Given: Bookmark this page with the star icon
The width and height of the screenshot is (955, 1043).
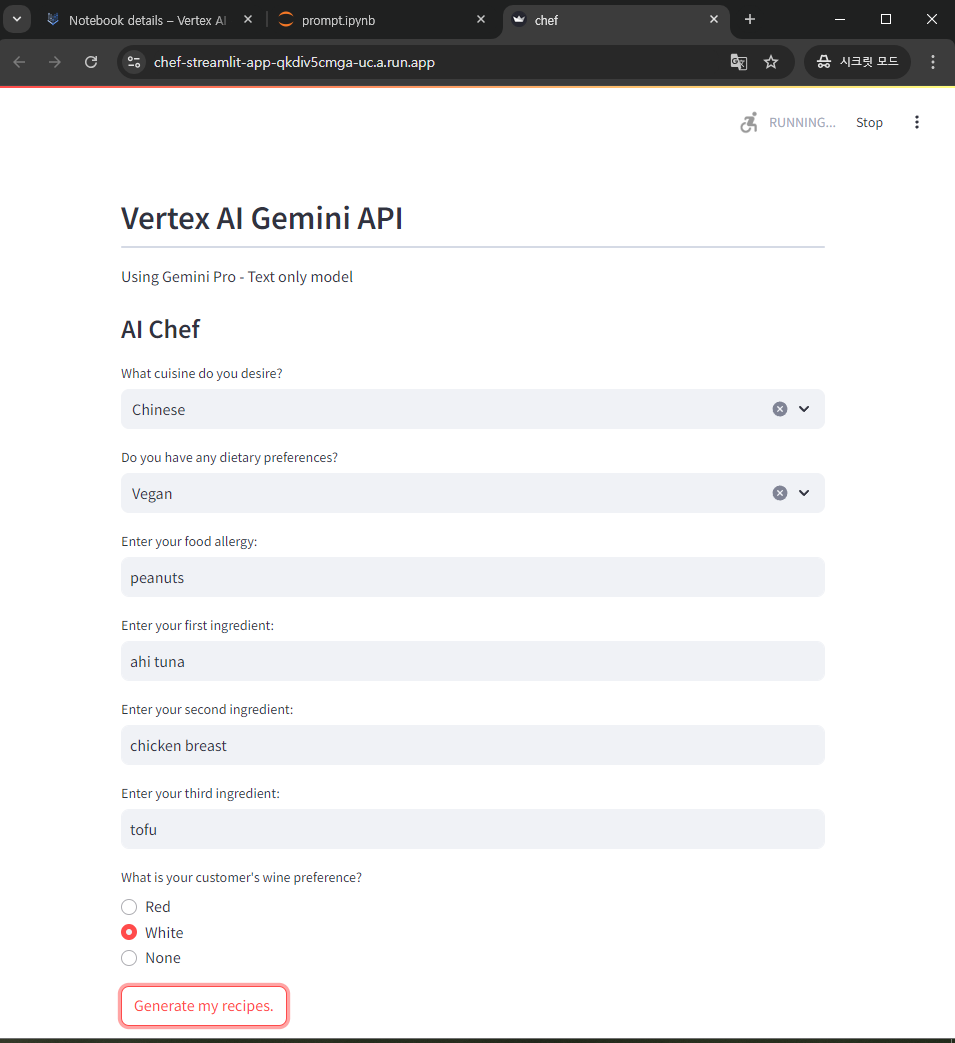Looking at the screenshot, I should pyautogui.click(x=771, y=62).
